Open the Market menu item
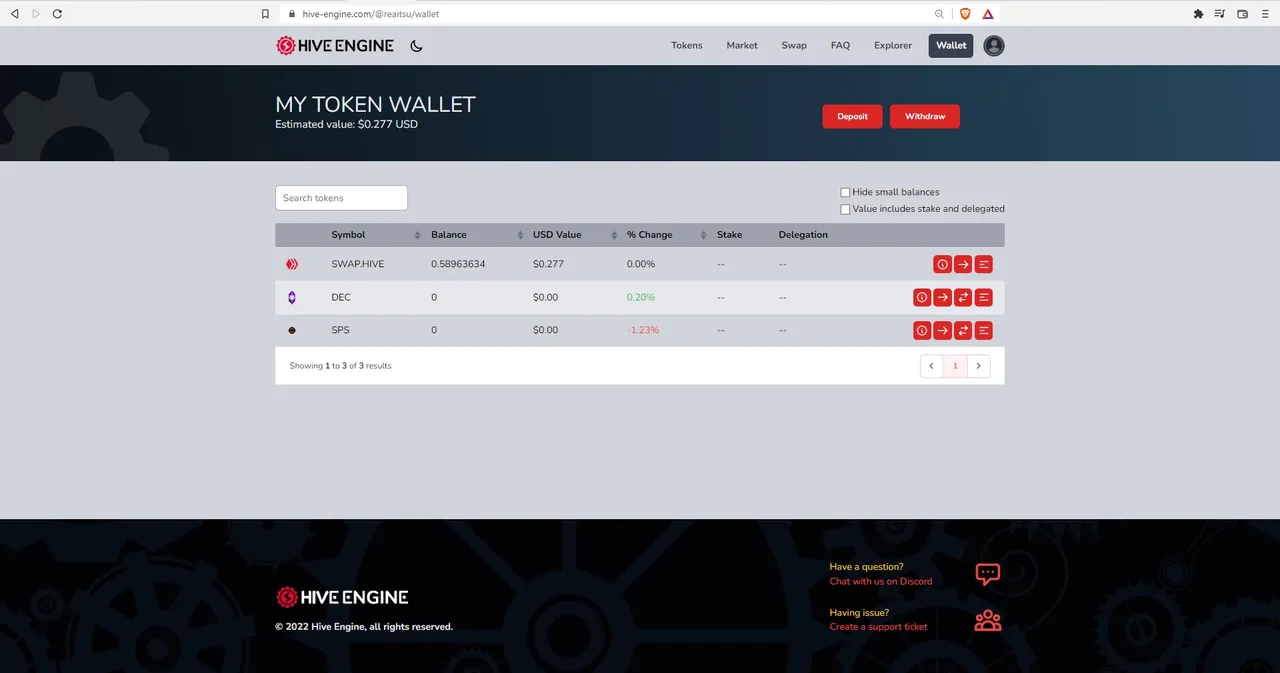 pos(742,45)
